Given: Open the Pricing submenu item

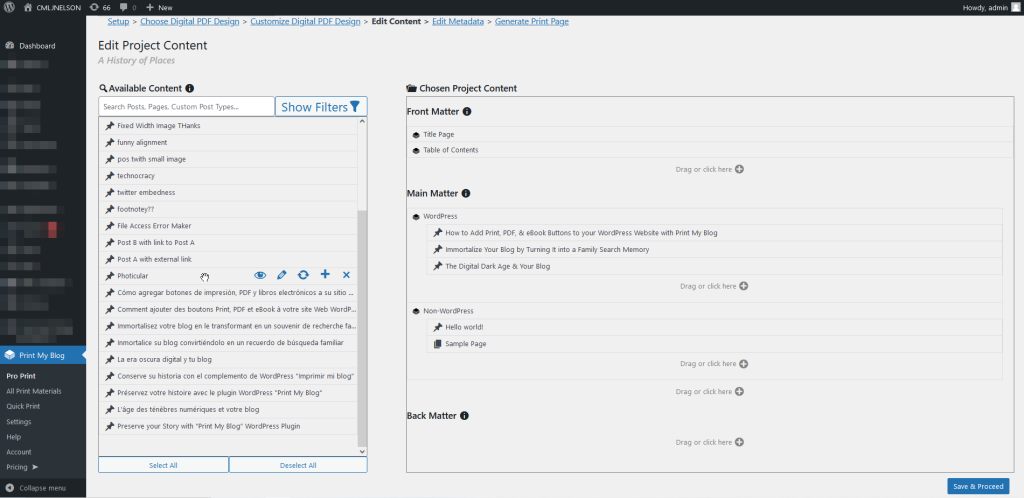Looking at the screenshot, I should tap(22, 467).
